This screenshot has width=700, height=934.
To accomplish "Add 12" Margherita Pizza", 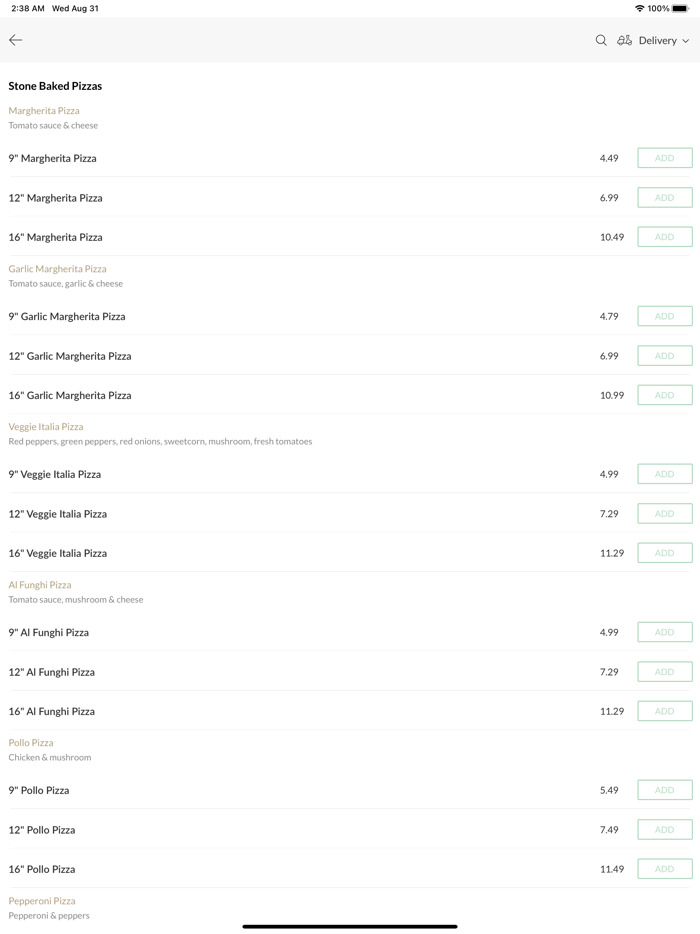I will (x=664, y=198).
